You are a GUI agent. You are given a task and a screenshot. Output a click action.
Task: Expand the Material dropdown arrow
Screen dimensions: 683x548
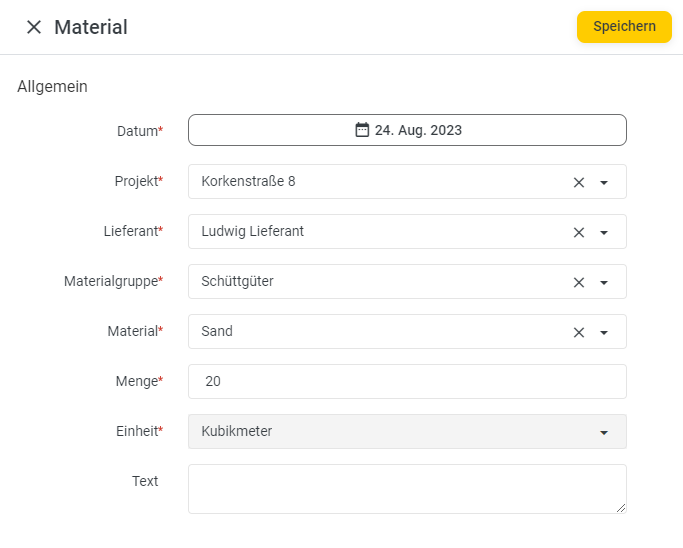click(604, 333)
